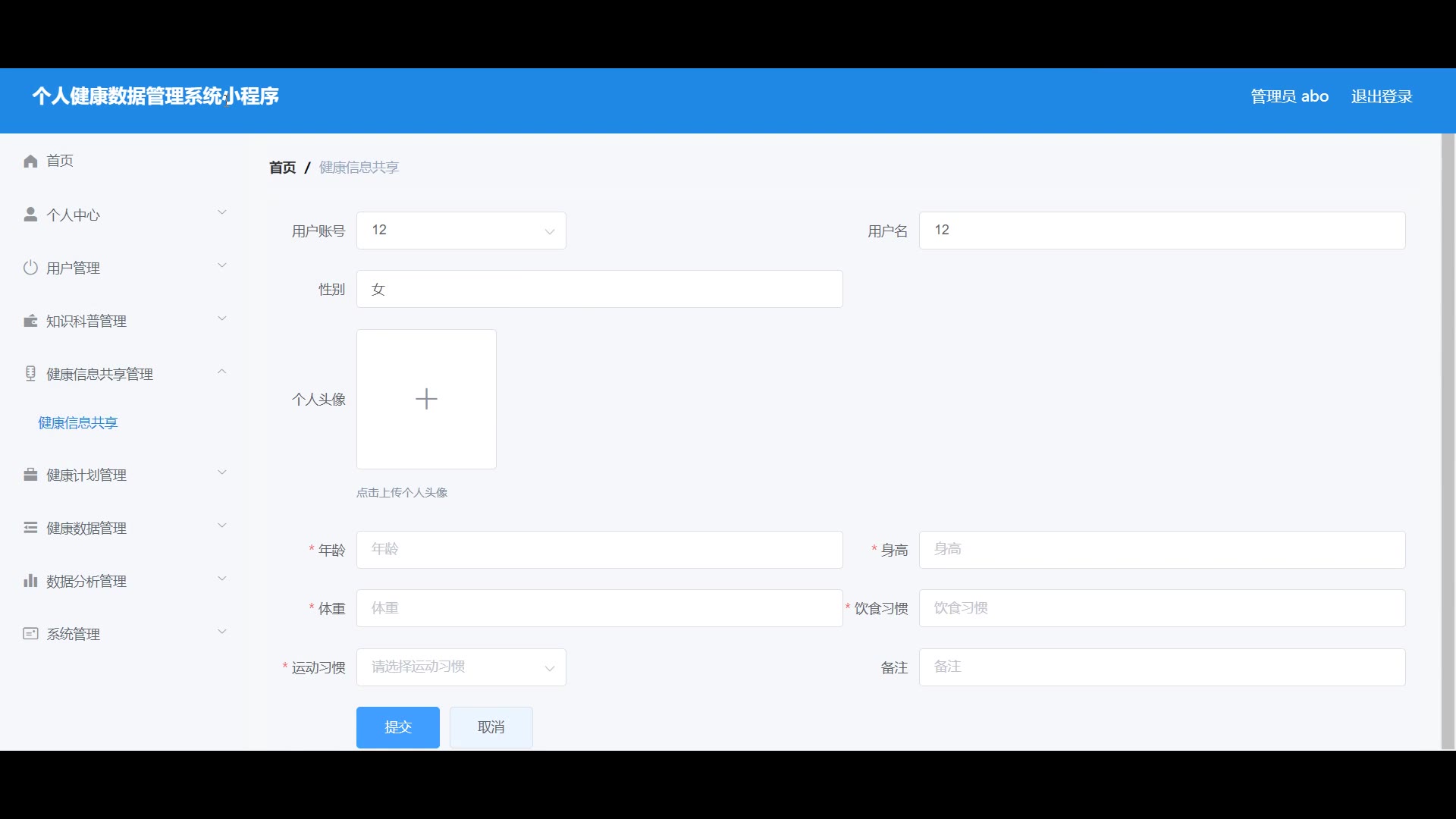Click the briefcase icon beside 健康计划管理
This screenshot has height=819, width=1456.
click(30, 475)
